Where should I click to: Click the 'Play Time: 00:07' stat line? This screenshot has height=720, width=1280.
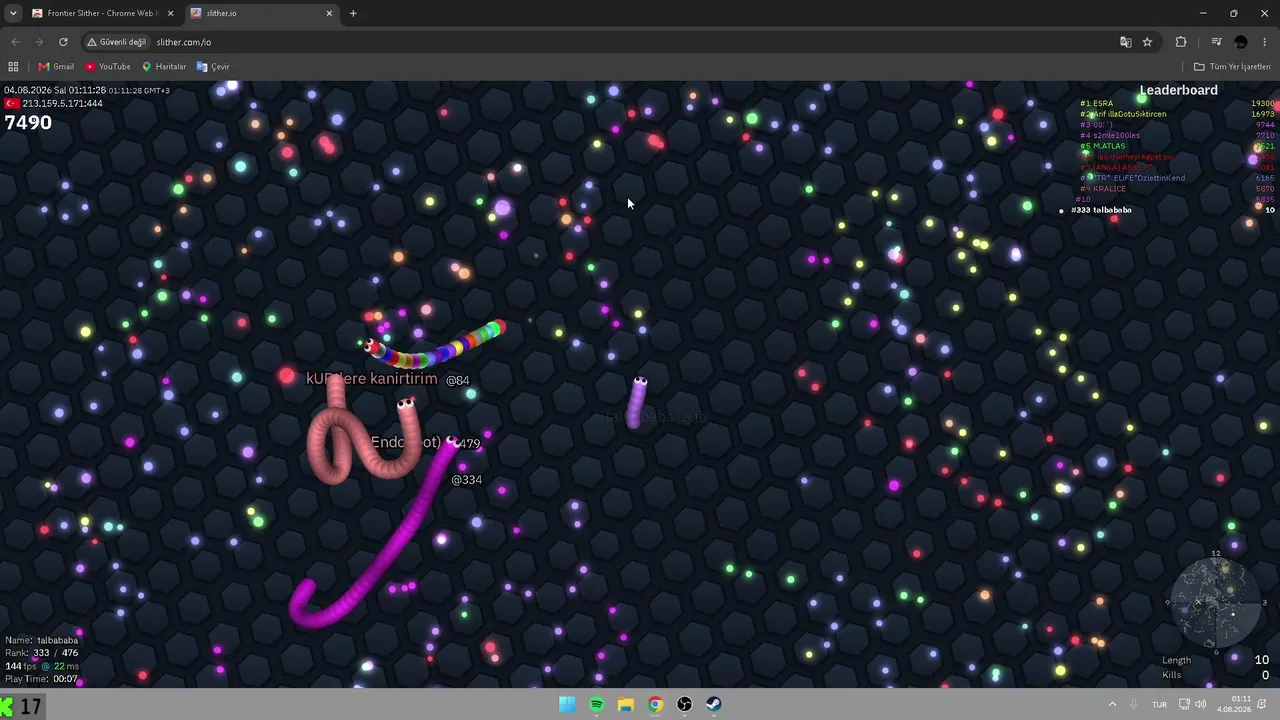tap(41, 679)
